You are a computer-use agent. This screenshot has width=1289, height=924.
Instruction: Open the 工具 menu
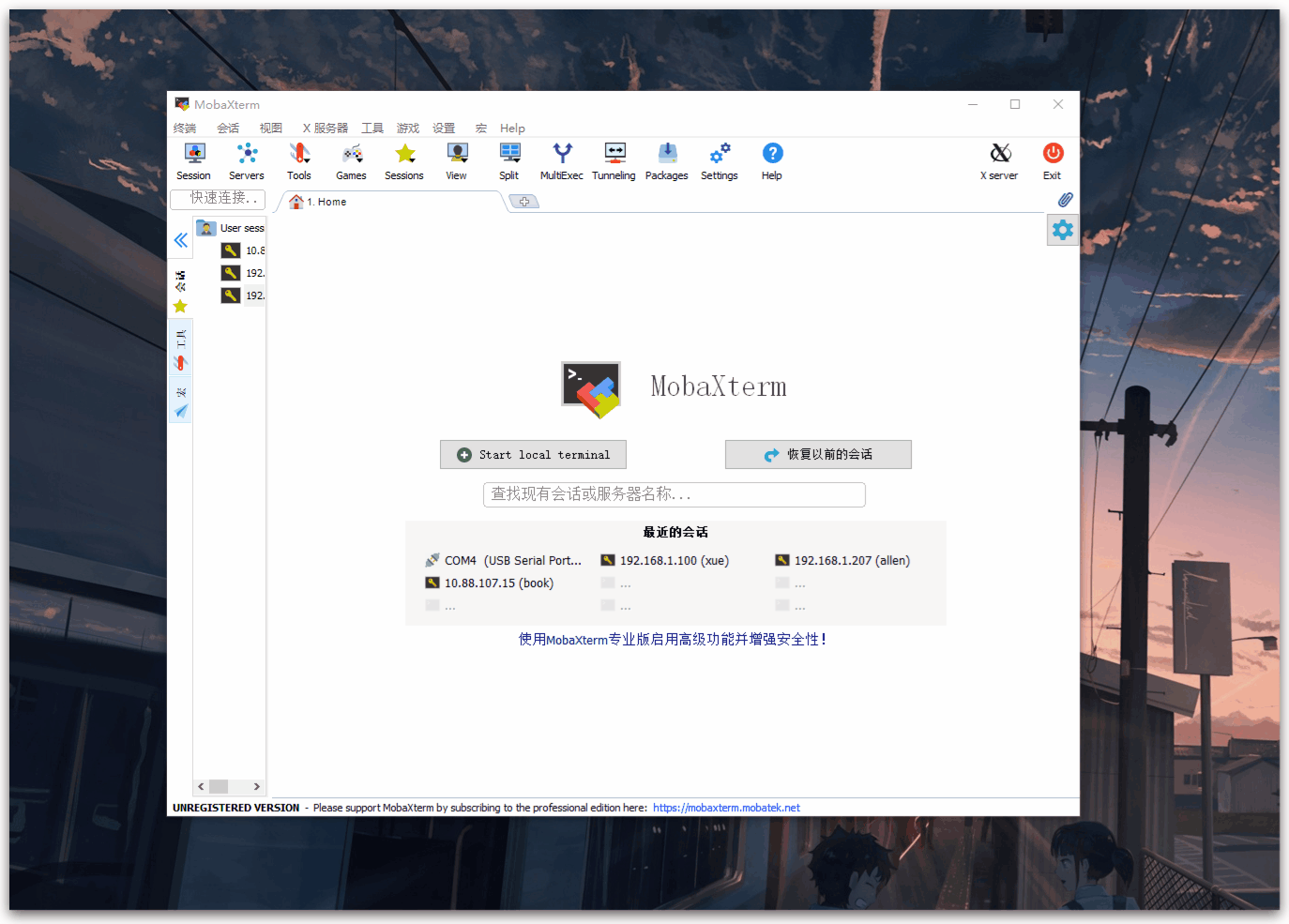click(372, 129)
